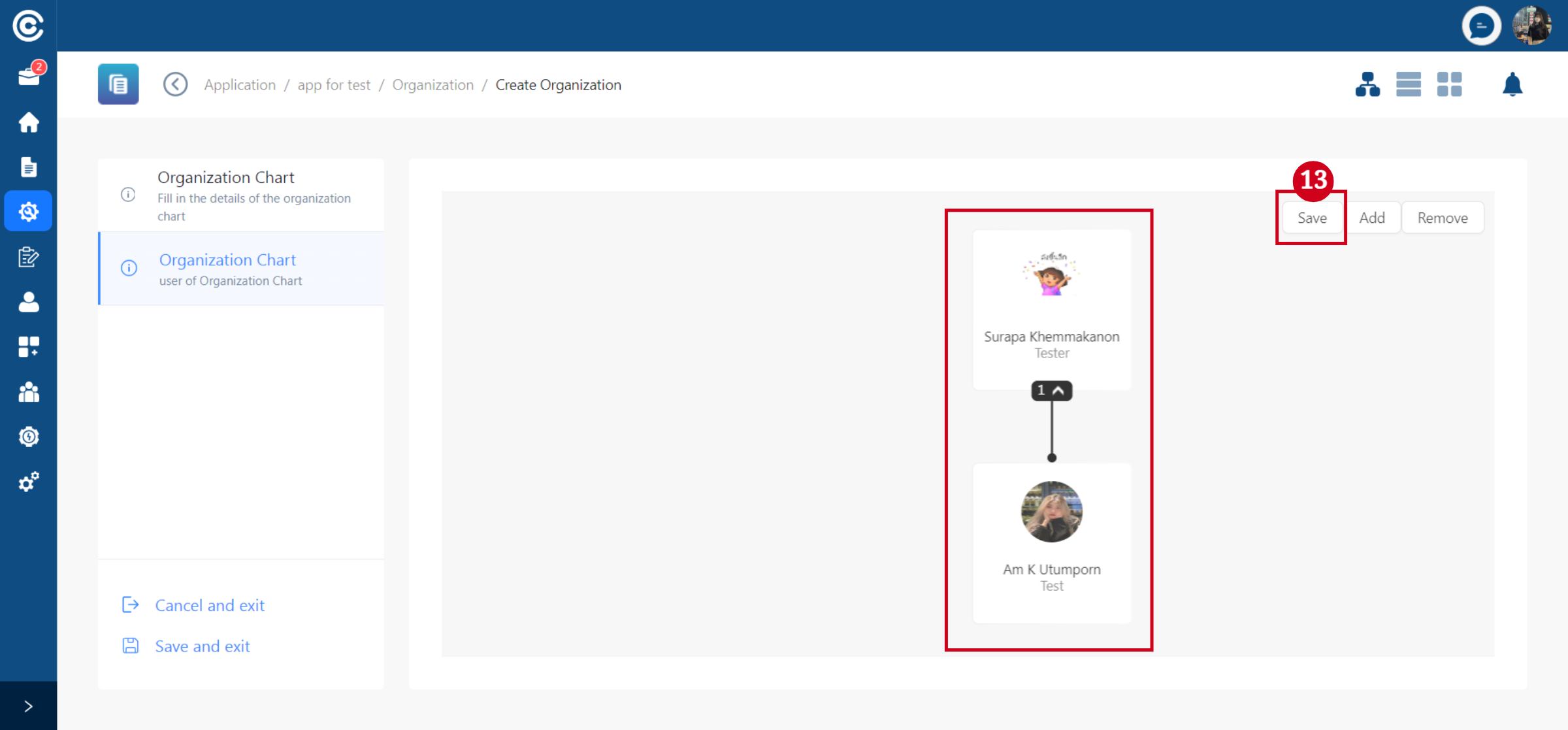Switch to org chart tree view icon
The width and height of the screenshot is (1568, 730).
pos(1367,84)
